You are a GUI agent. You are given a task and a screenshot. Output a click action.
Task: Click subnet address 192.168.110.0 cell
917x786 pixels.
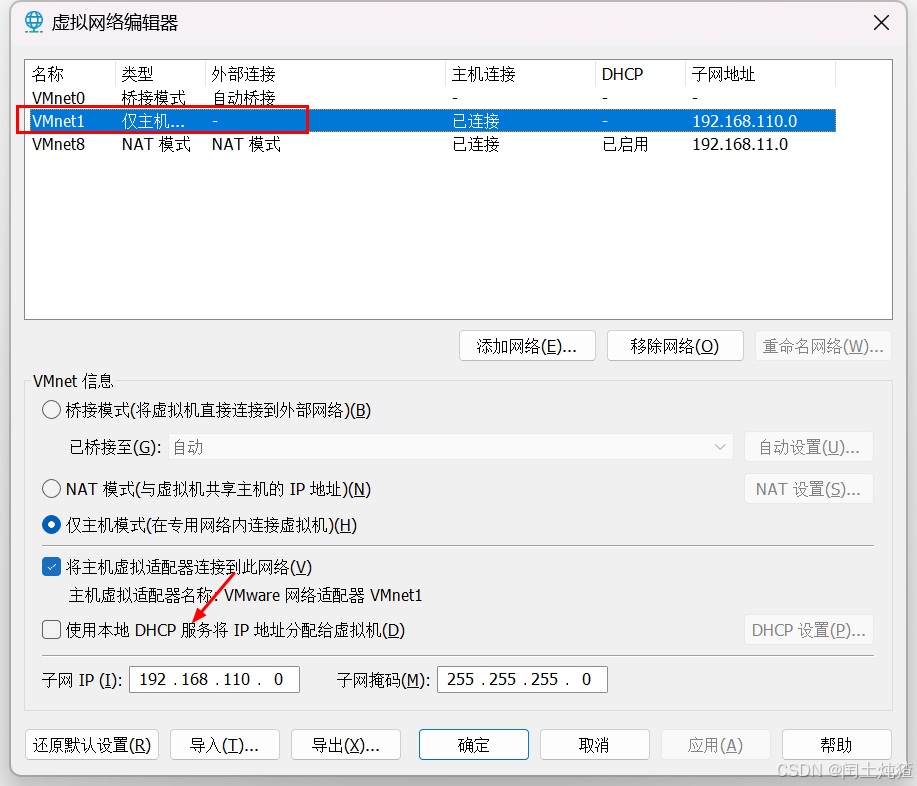(x=744, y=121)
